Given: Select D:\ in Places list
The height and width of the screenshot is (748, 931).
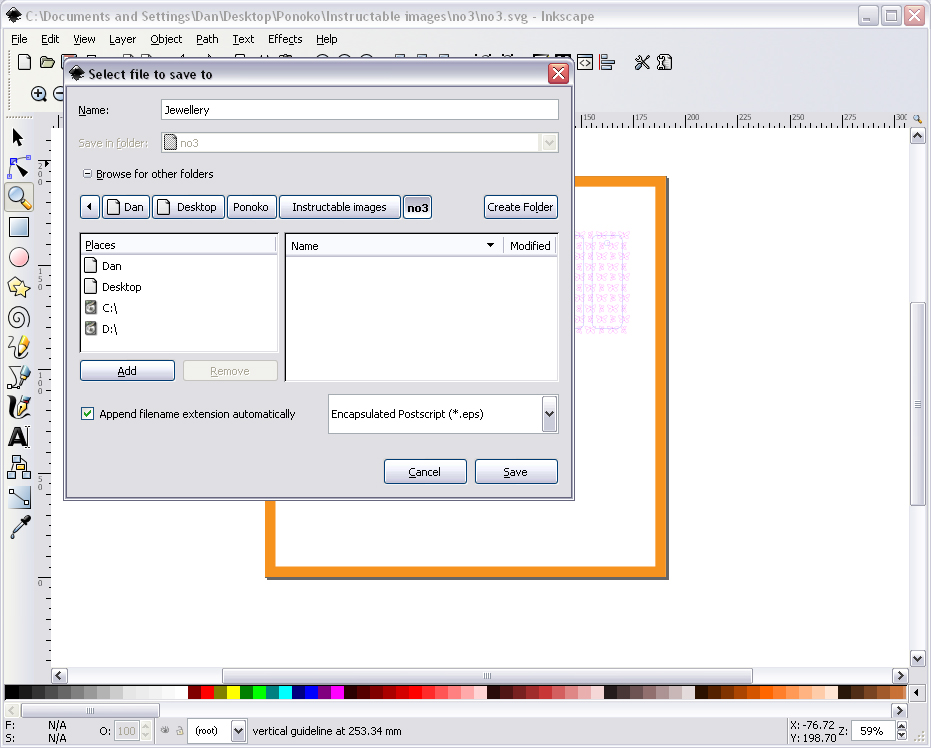Looking at the screenshot, I should [179, 329].
